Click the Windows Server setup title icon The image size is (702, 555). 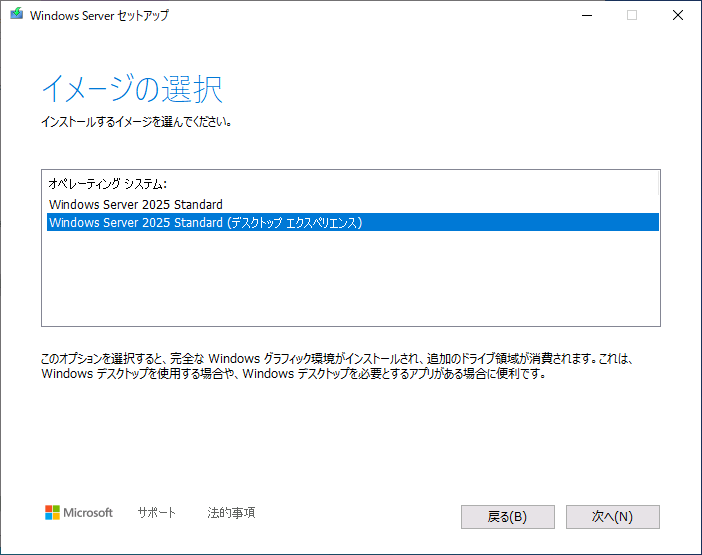17,14
